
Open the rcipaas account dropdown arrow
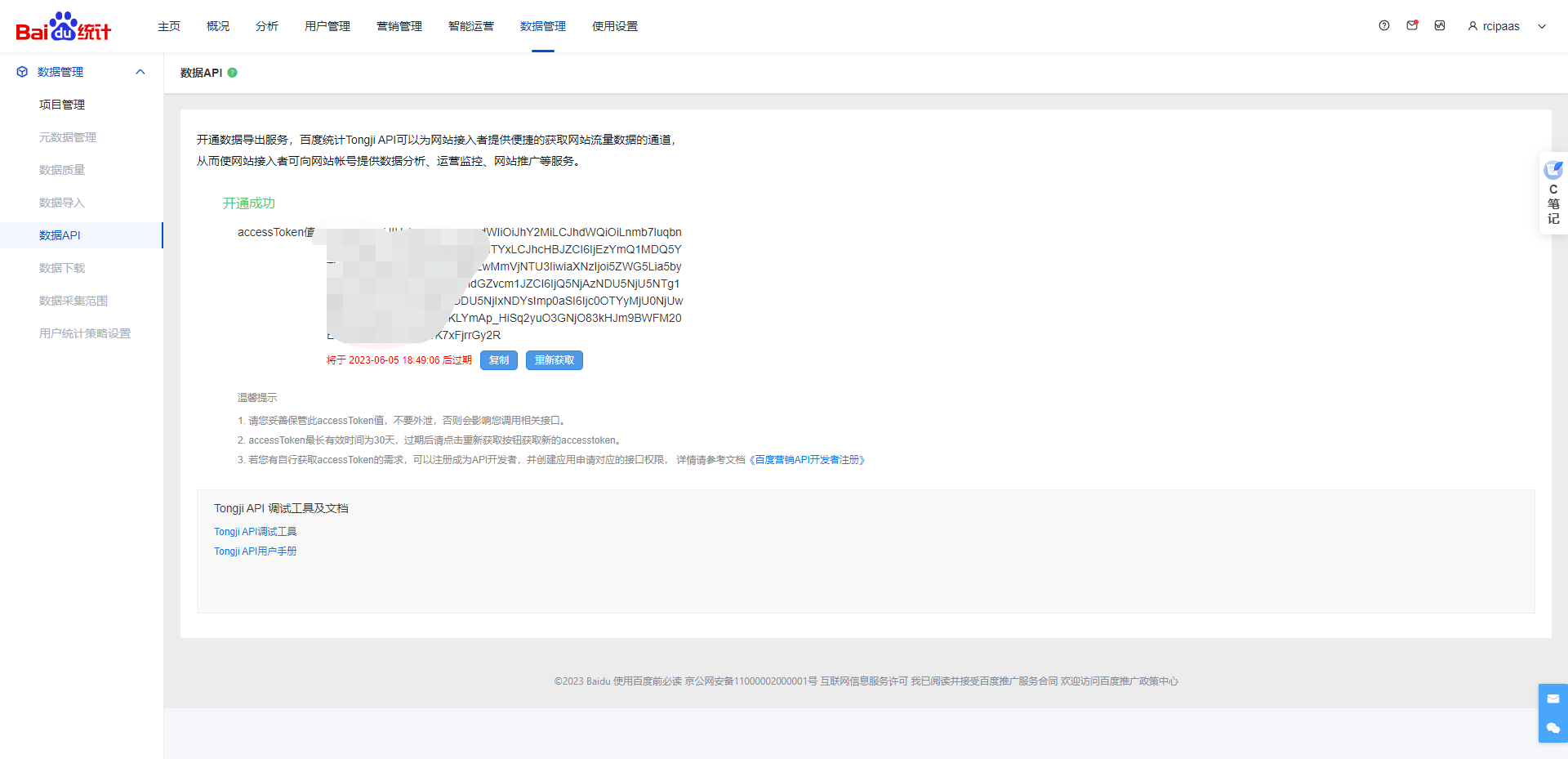click(x=1542, y=25)
